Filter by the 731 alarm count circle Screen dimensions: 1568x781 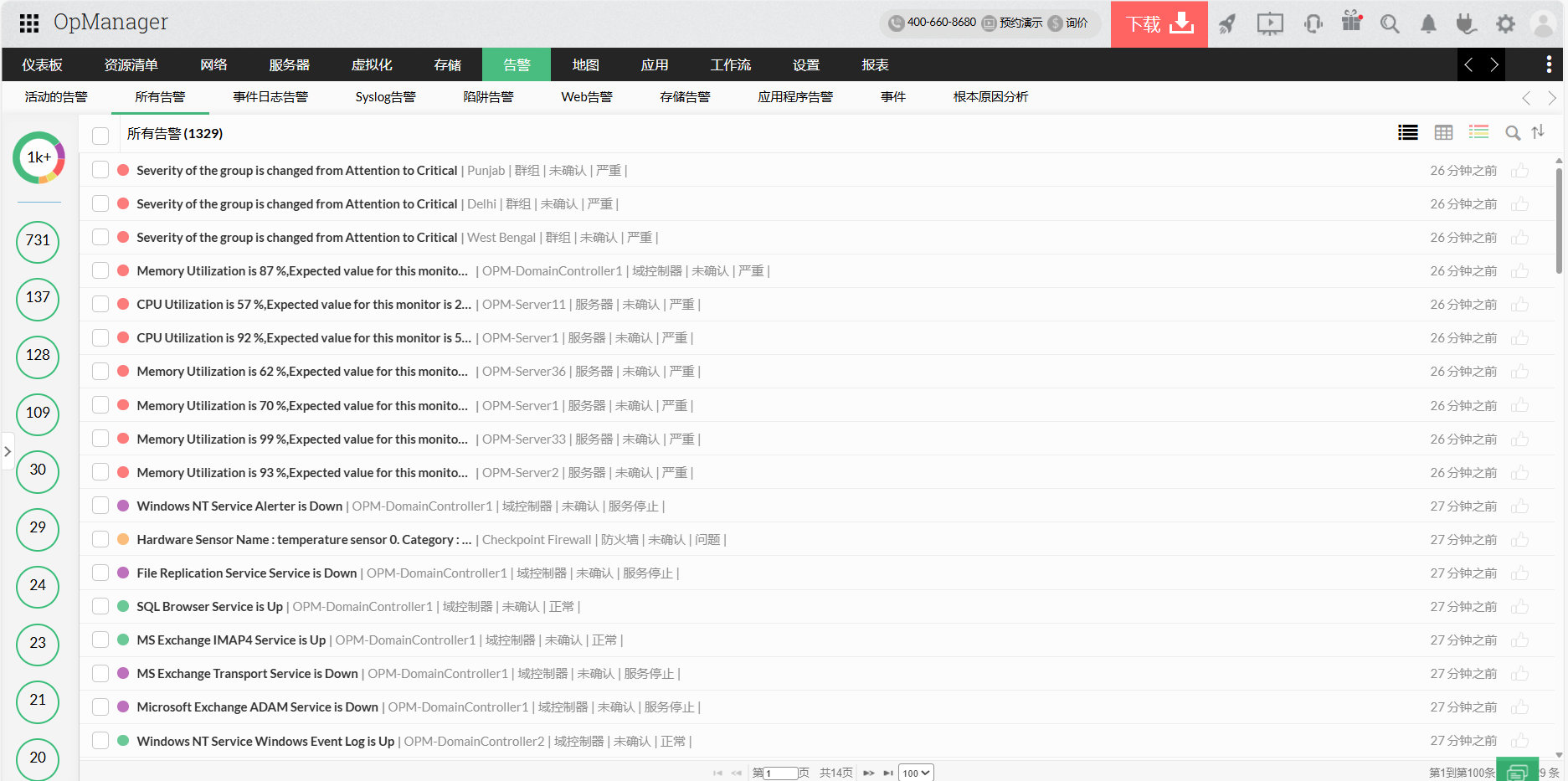(38, 242)
